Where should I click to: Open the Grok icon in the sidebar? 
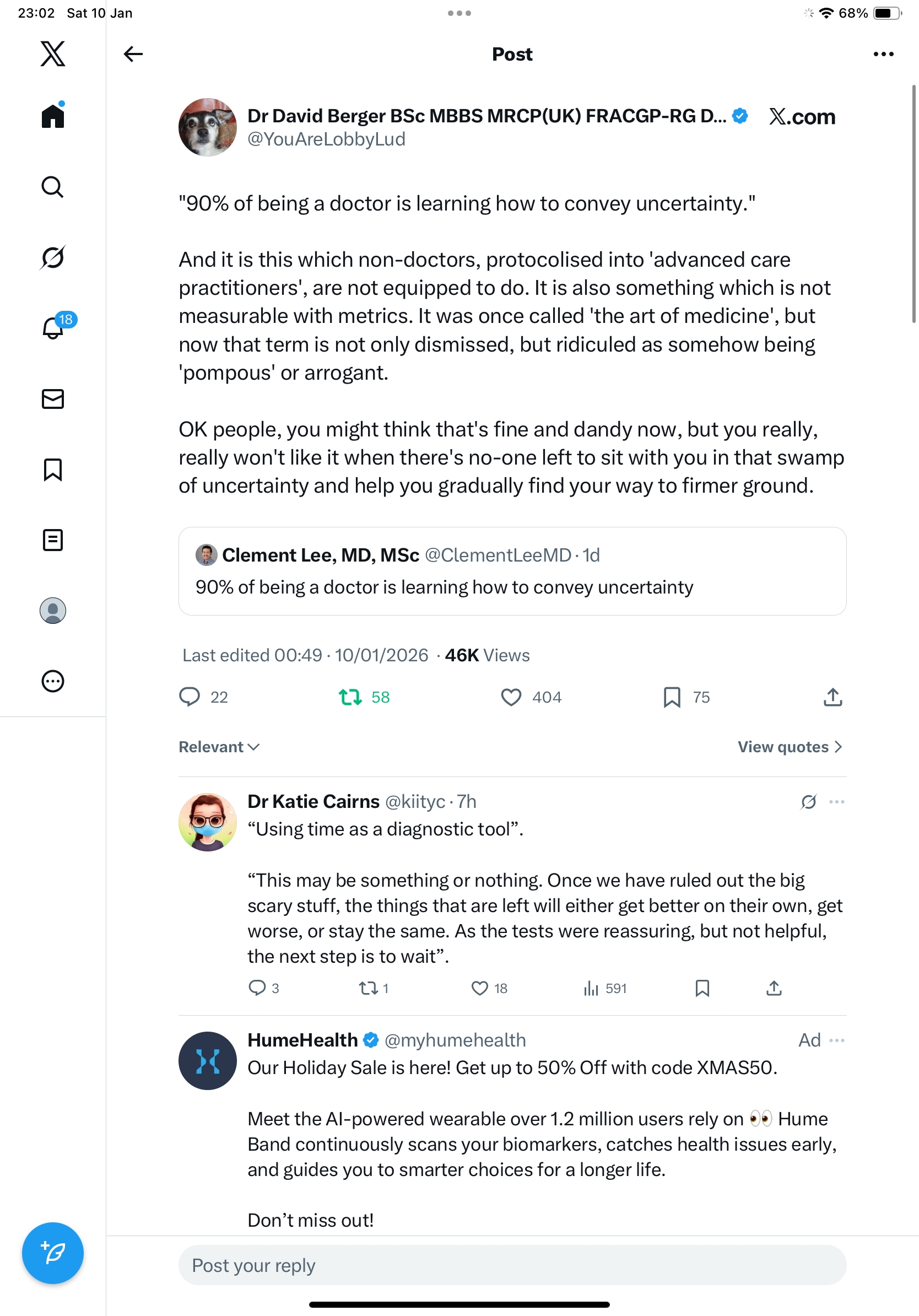click(x=53, y=257)
